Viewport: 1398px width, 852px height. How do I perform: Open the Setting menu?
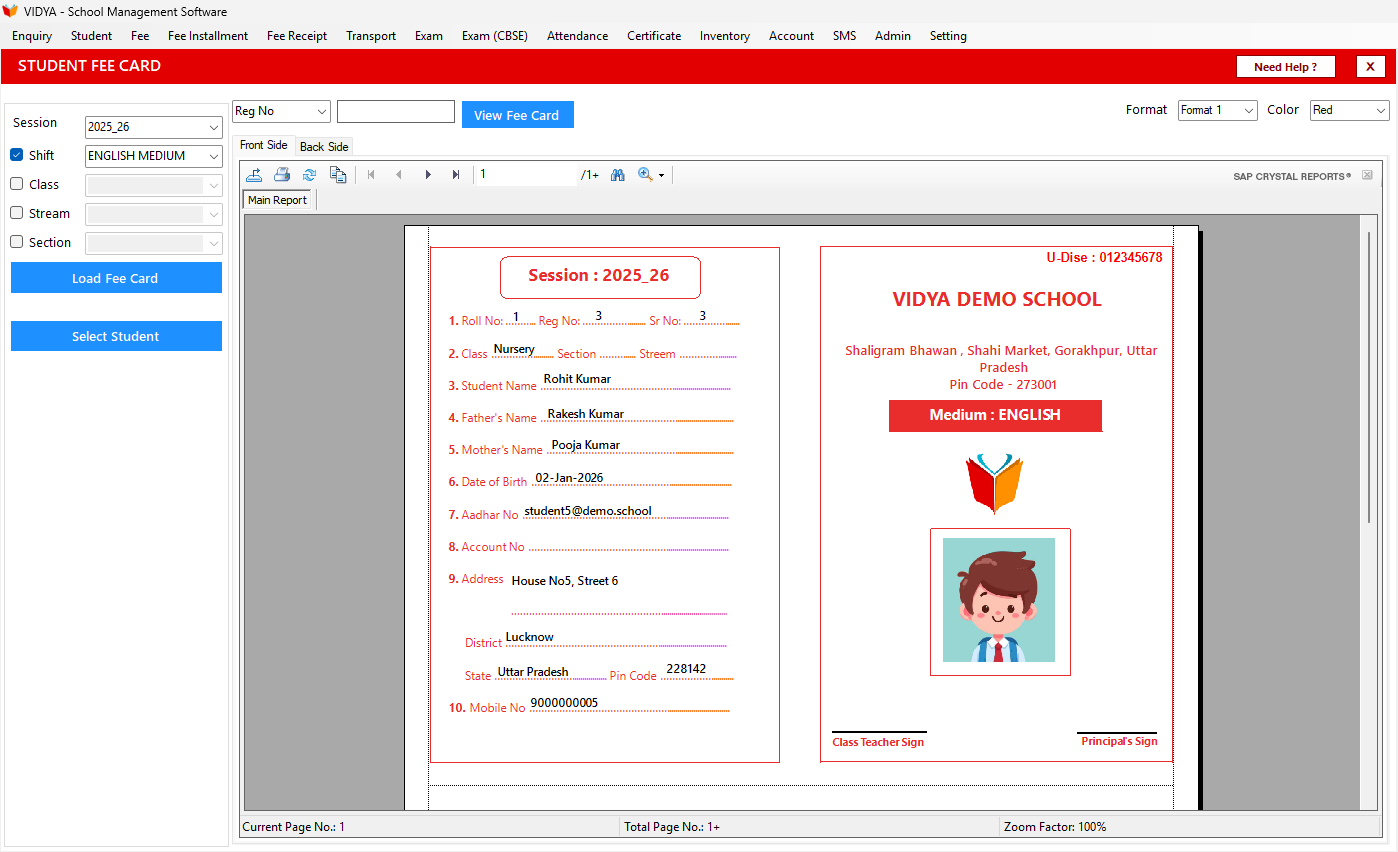(x=948, y=36)
